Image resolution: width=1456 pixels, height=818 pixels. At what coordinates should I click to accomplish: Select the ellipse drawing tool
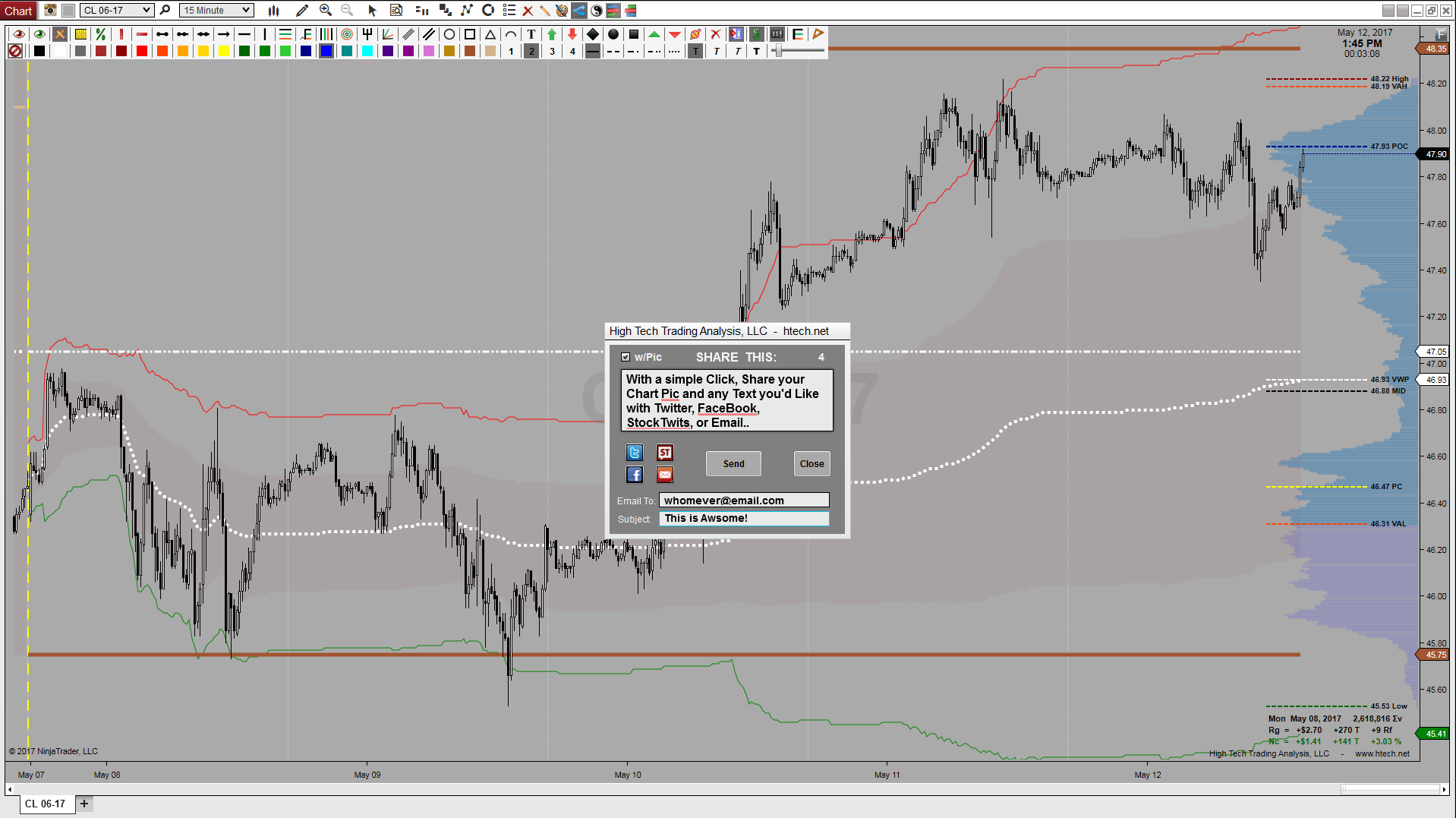(x=449, y=34)
